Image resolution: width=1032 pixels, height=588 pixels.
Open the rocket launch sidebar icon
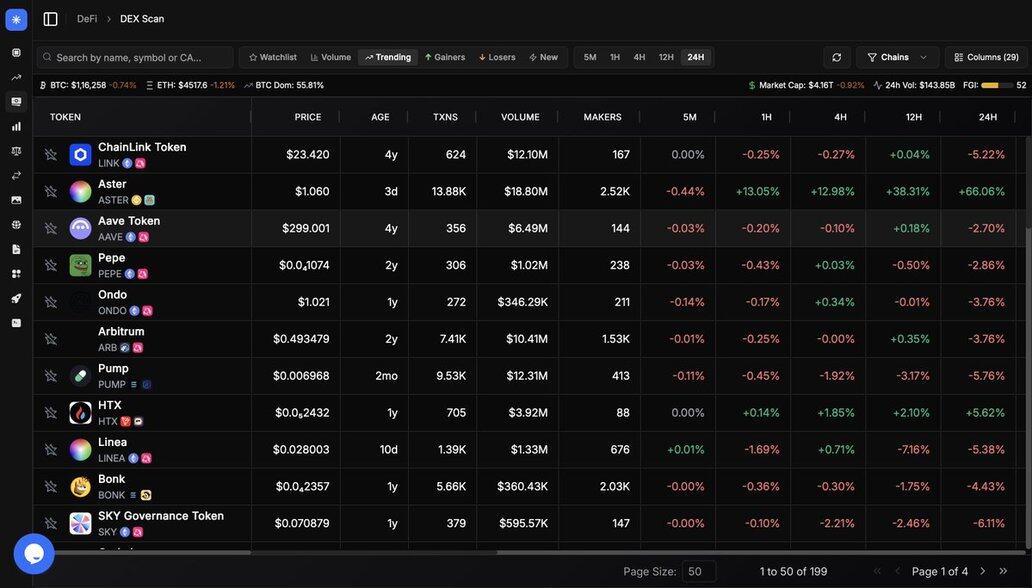[x=16, y=298]
